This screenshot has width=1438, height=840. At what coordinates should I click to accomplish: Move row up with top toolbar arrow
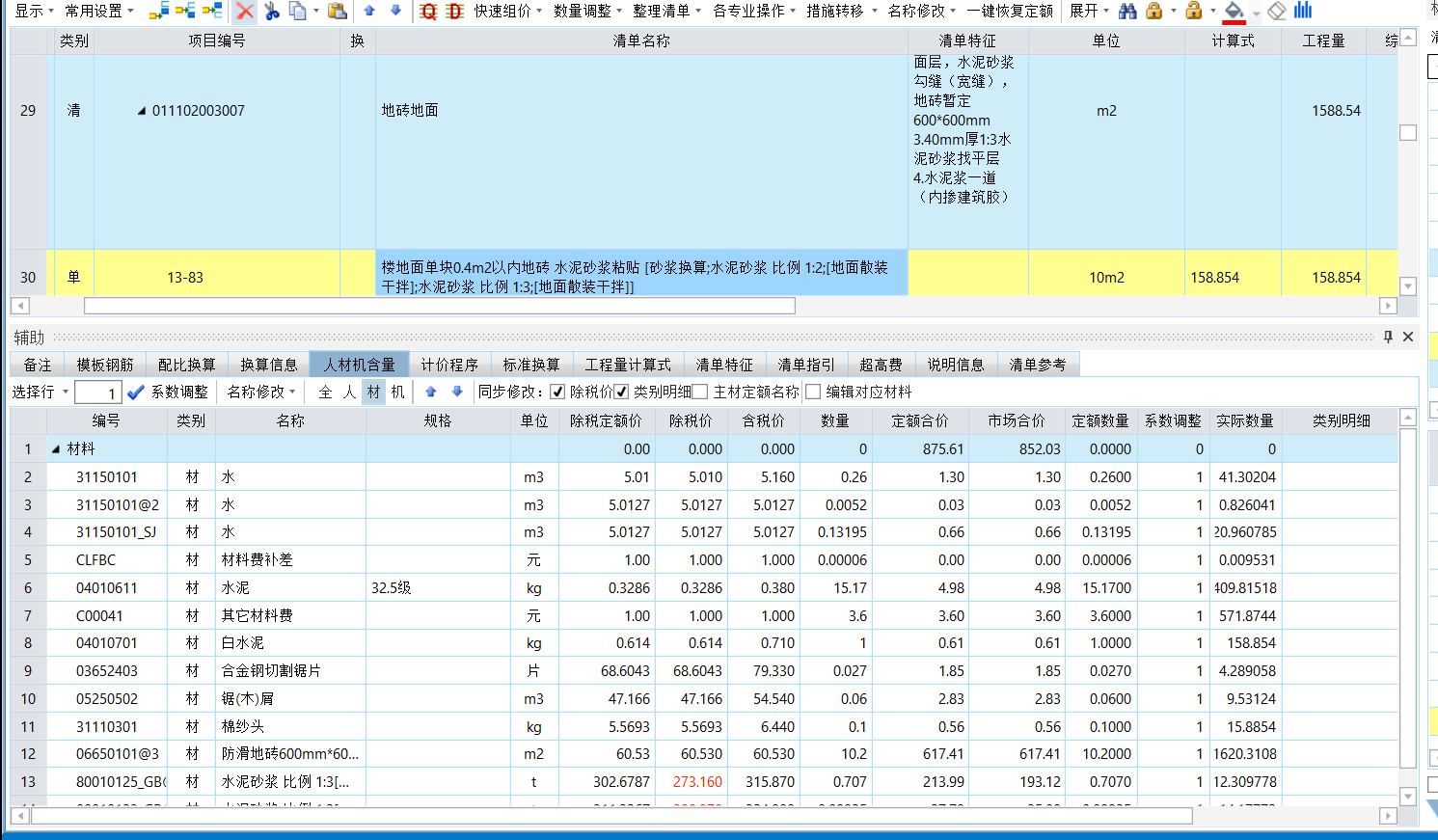369,11
